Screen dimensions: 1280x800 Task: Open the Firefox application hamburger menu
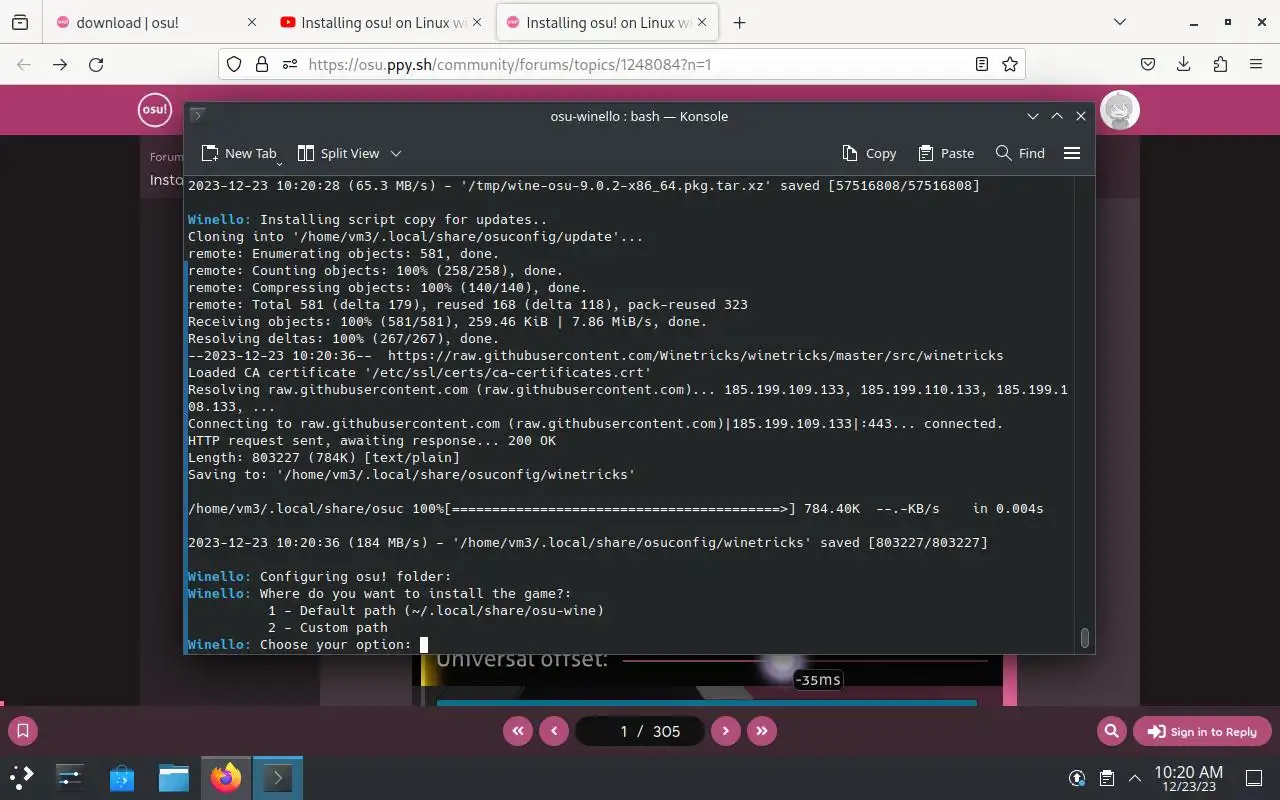(1256, 64)
